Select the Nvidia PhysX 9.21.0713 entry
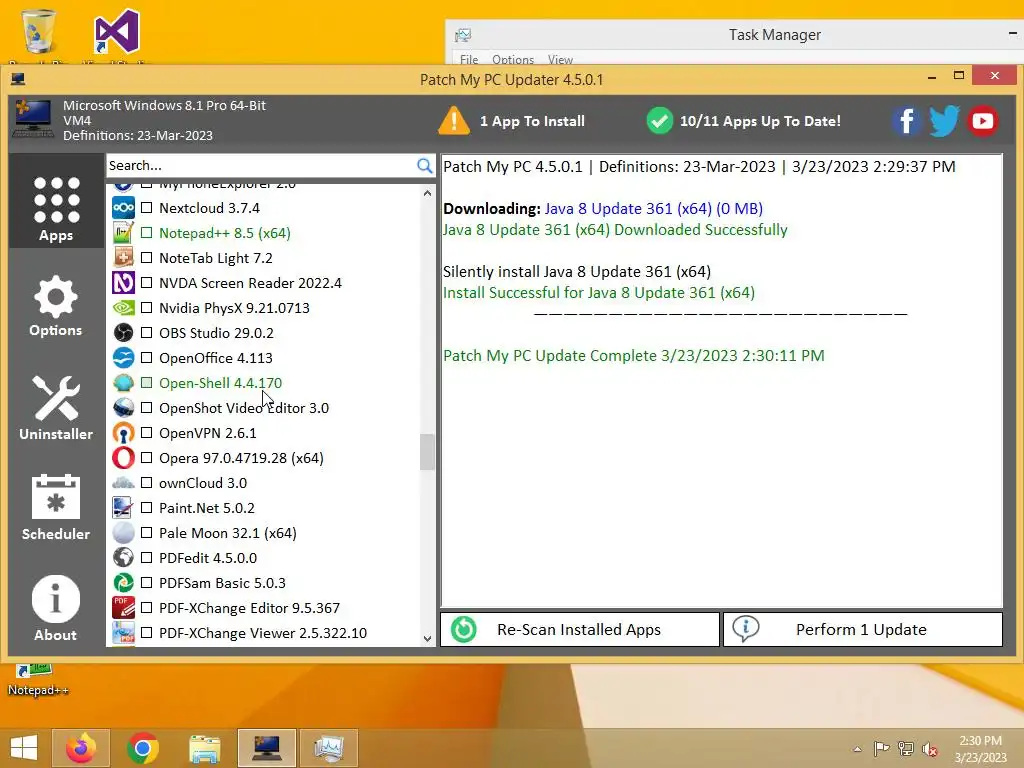1024x768 pixels. click(234, 308)
